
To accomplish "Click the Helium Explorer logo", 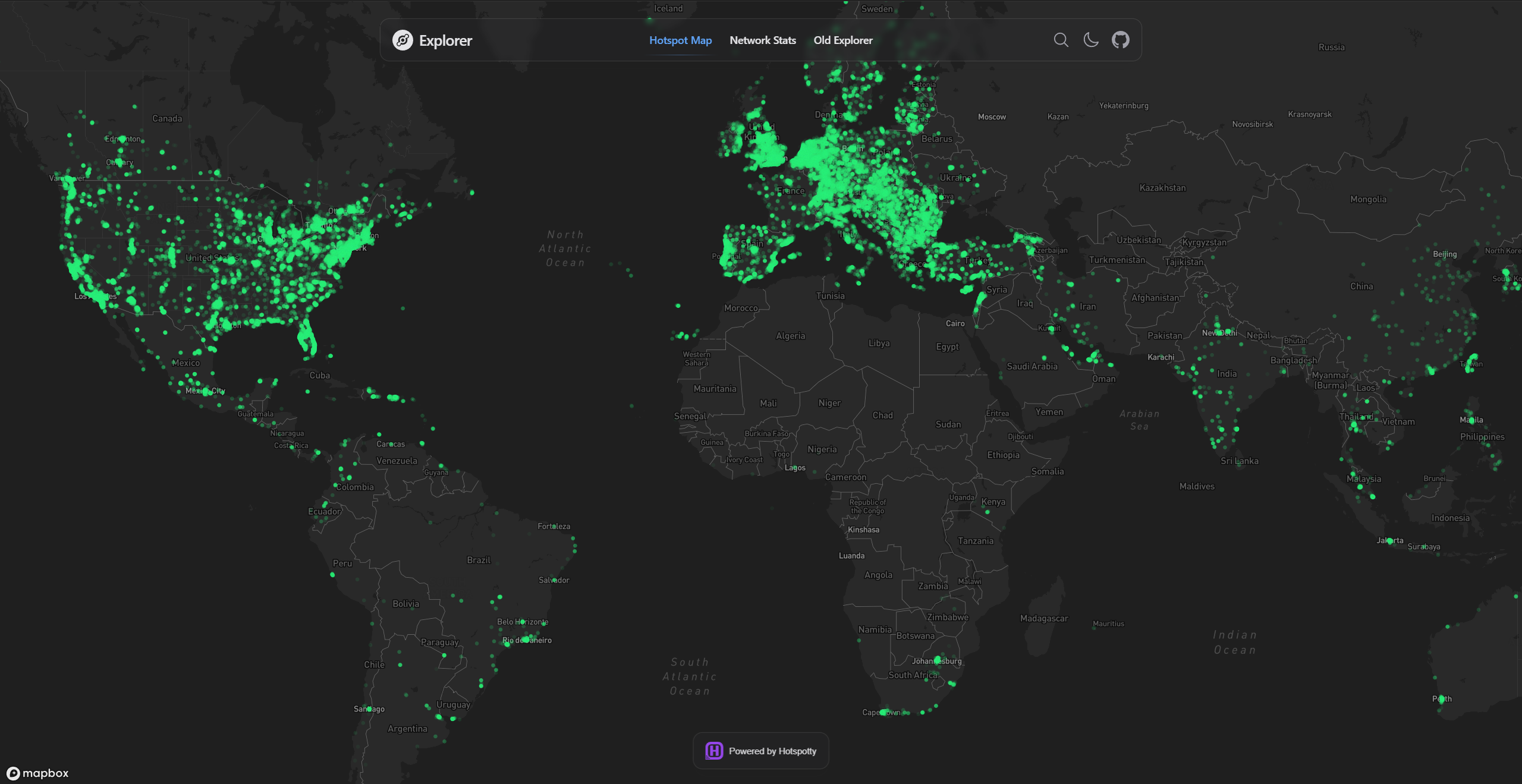I will (x=402, y=40).
